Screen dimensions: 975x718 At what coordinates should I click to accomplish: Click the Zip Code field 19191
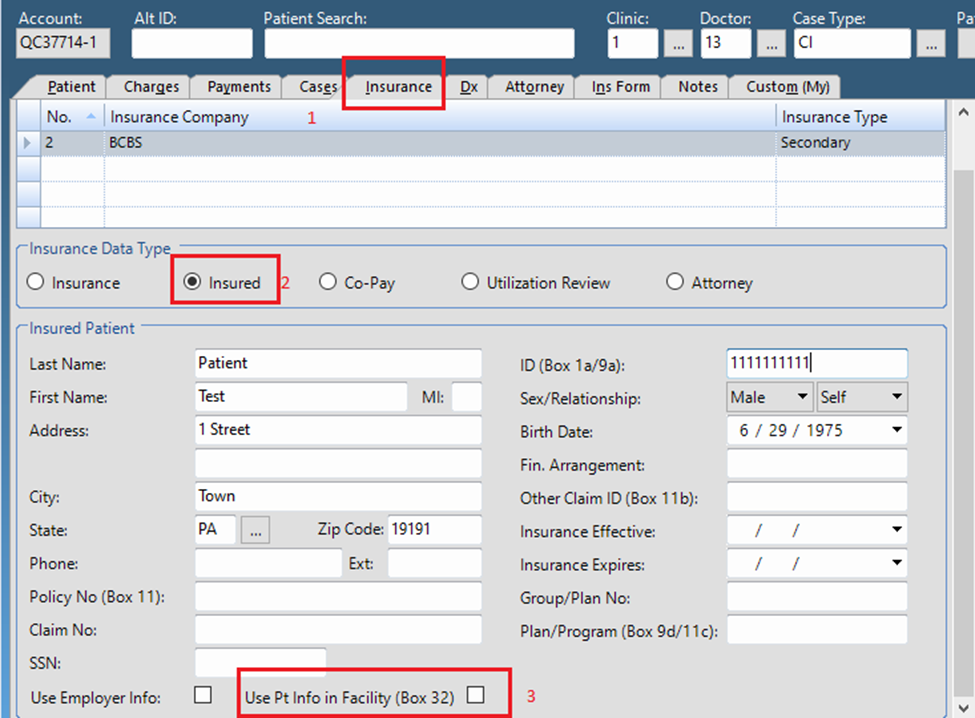[435, 530]
